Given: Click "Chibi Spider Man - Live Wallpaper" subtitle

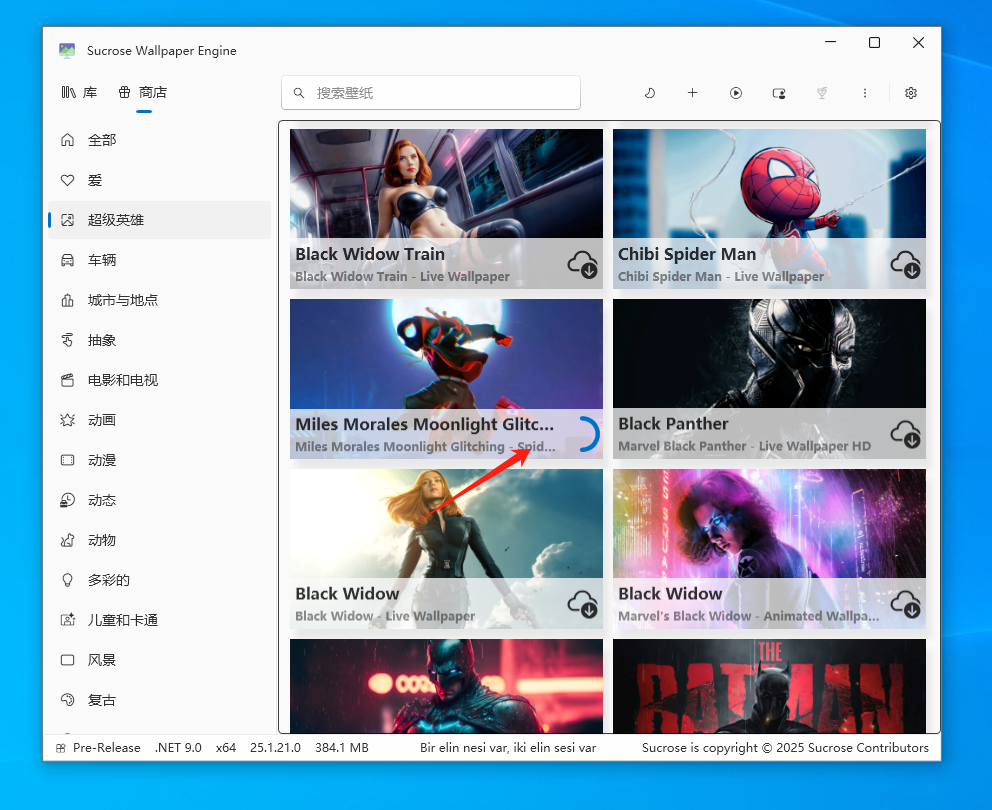Looking at the screenshot, I should [721, 277].
